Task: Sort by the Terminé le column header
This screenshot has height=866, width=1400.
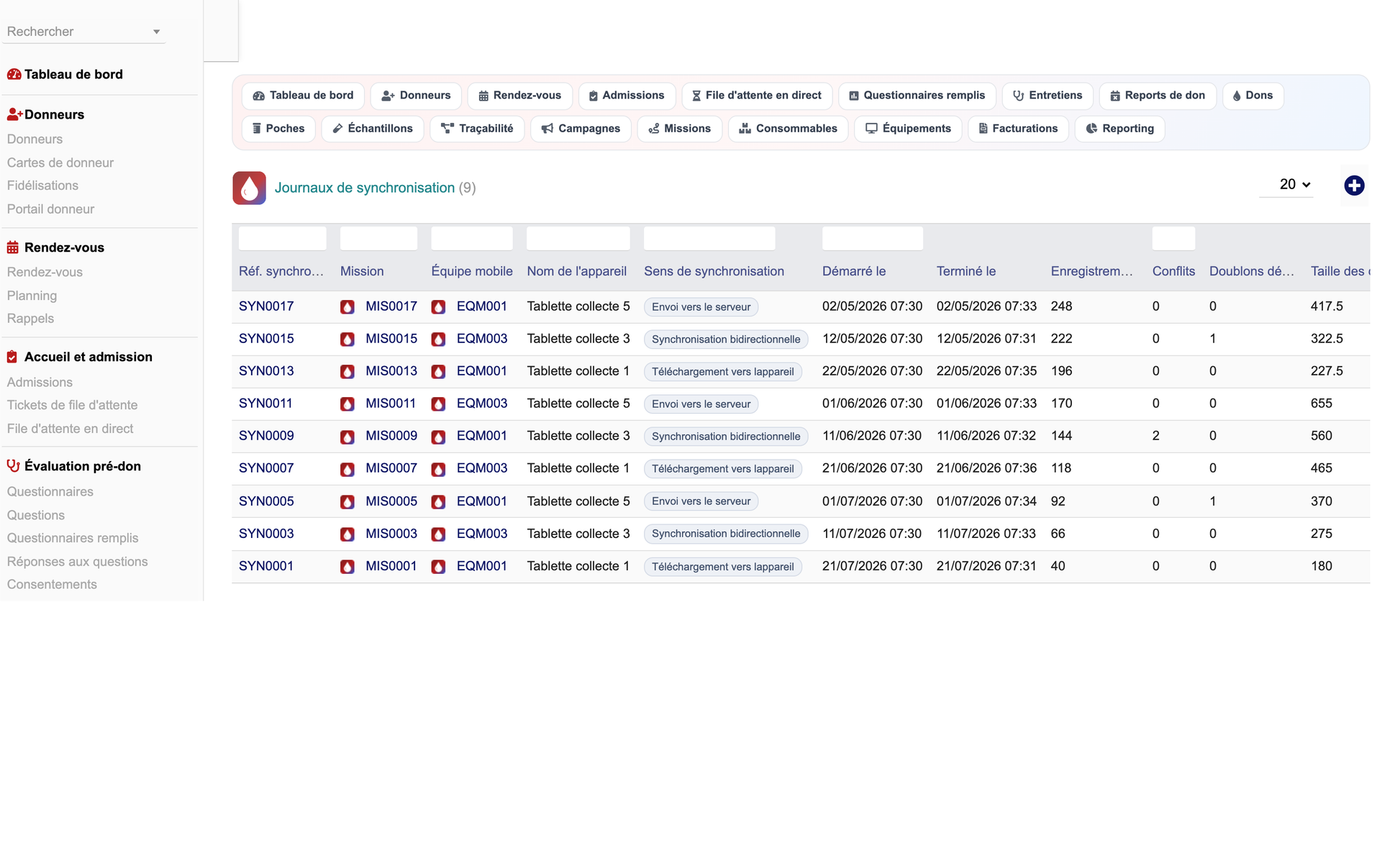Action: click(x=966, y=271)
